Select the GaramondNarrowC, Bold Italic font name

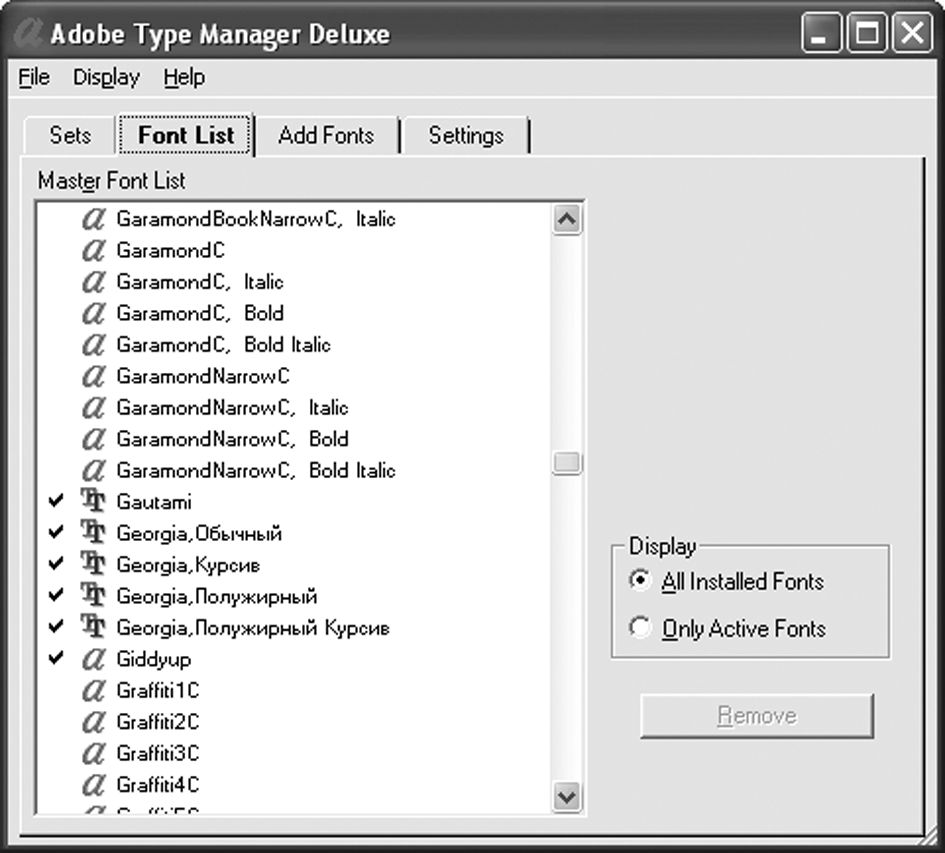point(256,470)
